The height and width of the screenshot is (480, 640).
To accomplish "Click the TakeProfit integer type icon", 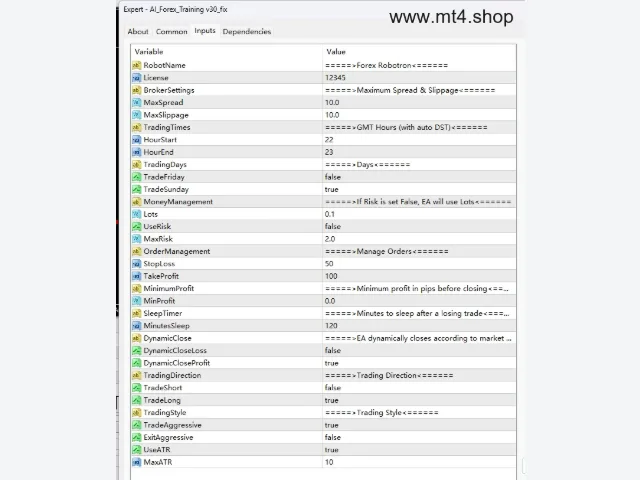I will tap(136, 276).
